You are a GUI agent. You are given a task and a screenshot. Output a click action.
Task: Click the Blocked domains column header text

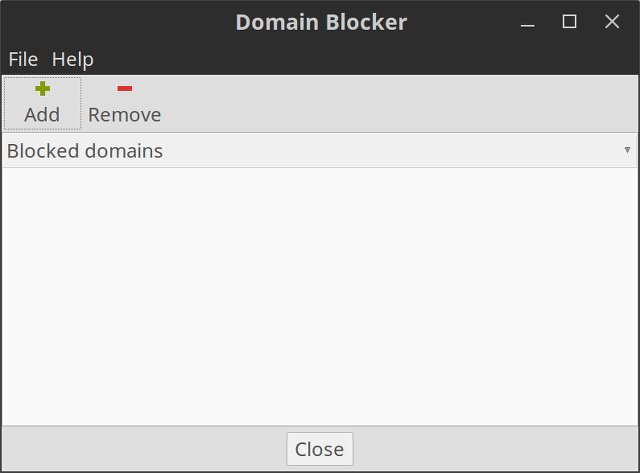85,151
